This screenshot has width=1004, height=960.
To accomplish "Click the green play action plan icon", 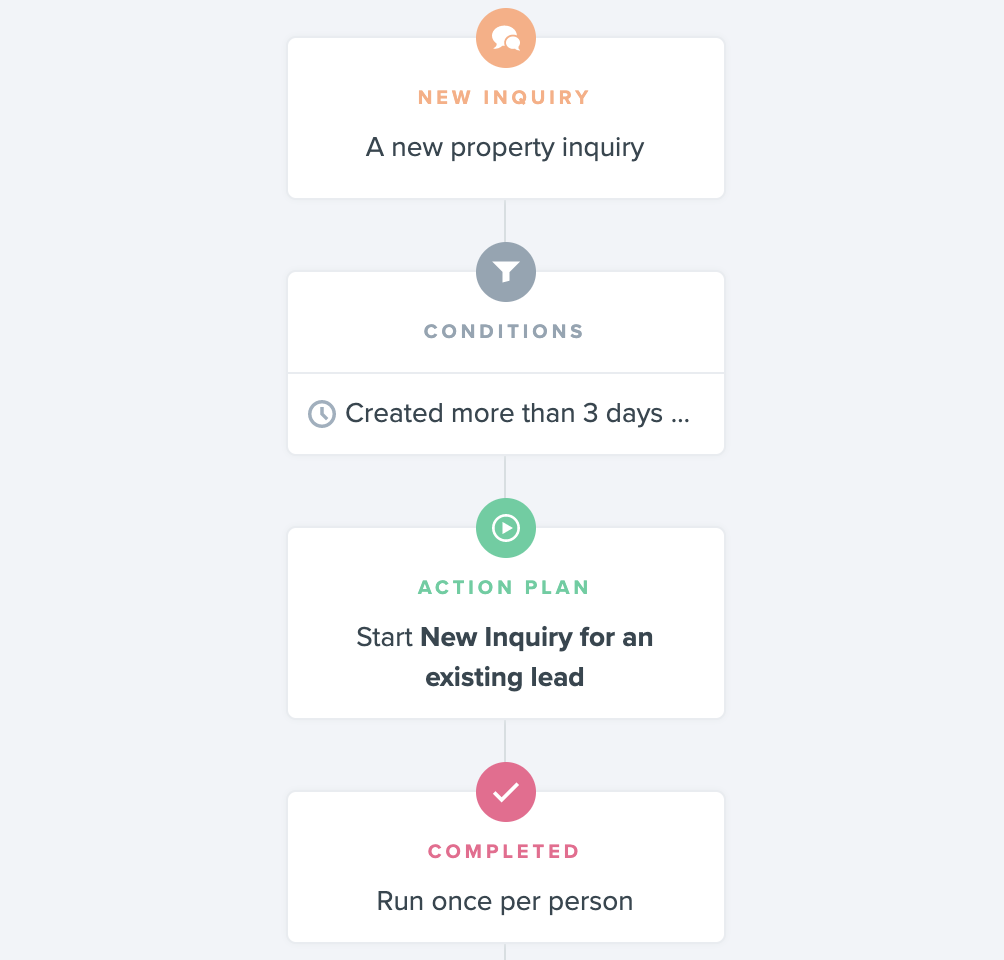I will (x=506, y=528).
